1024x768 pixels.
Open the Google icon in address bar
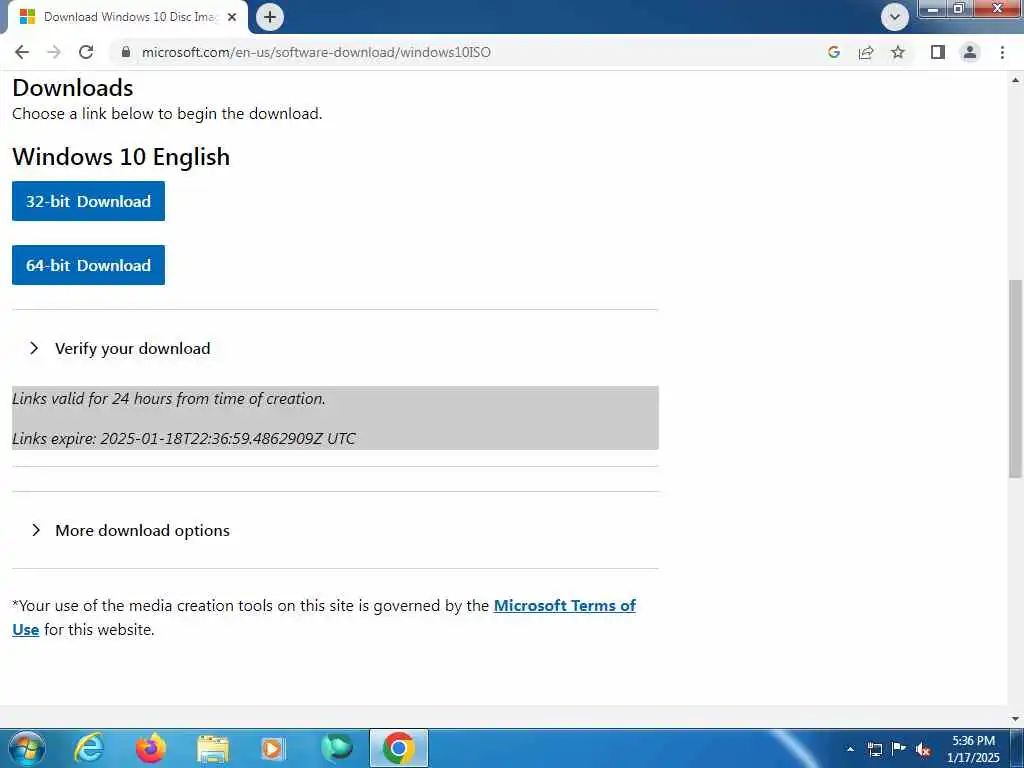pos(833,52)
